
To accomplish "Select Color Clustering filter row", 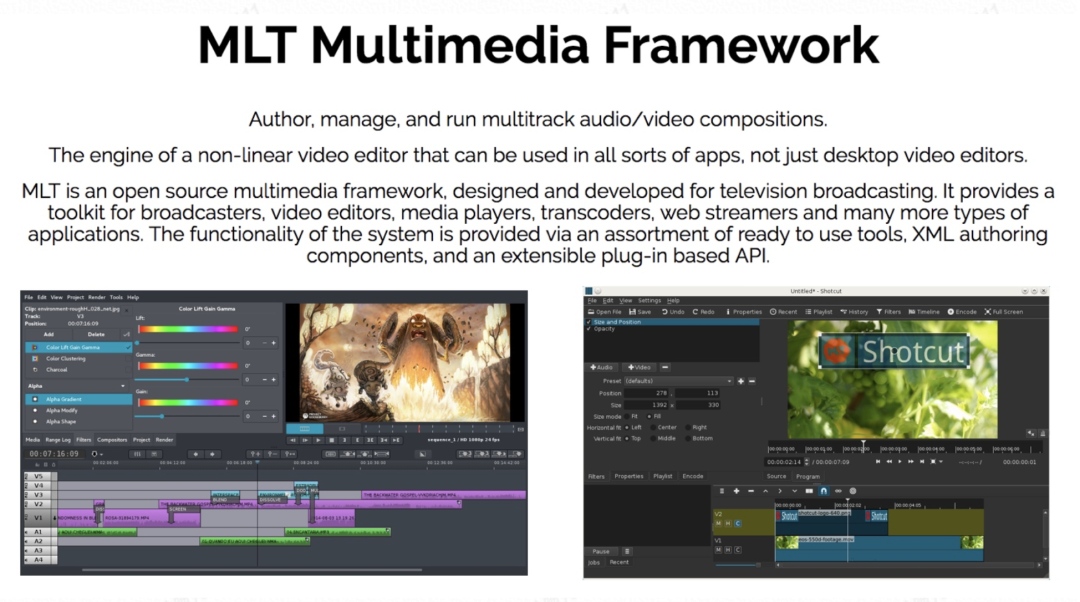I will click(79, 358).
